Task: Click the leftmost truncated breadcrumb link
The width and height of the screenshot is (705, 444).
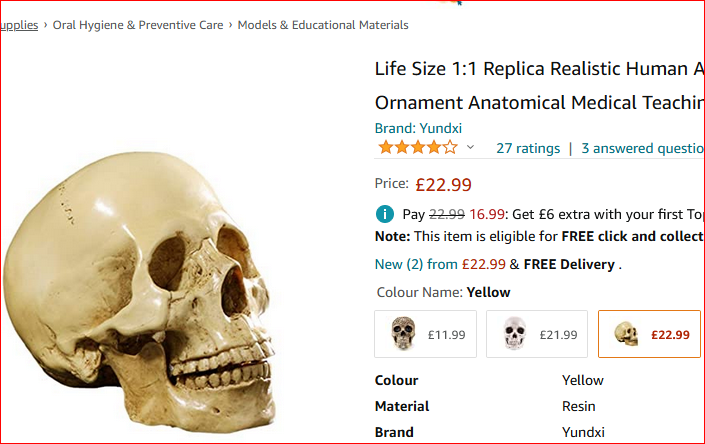Action: pos(18,25)
